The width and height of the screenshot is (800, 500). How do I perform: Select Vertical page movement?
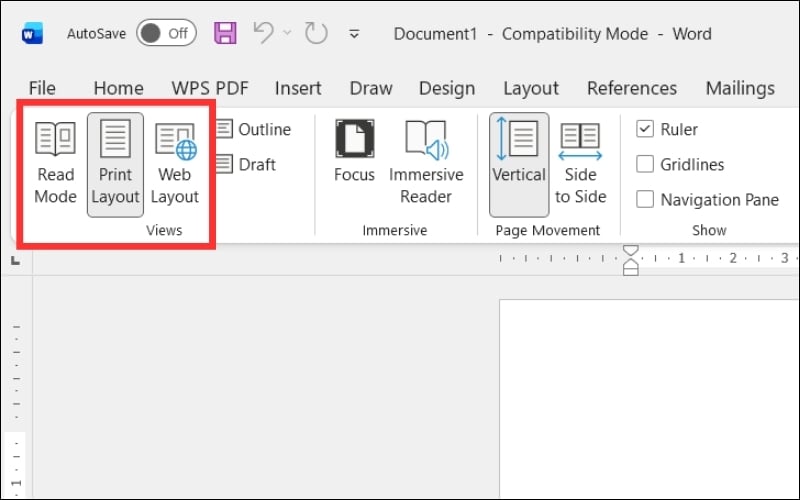519,162
